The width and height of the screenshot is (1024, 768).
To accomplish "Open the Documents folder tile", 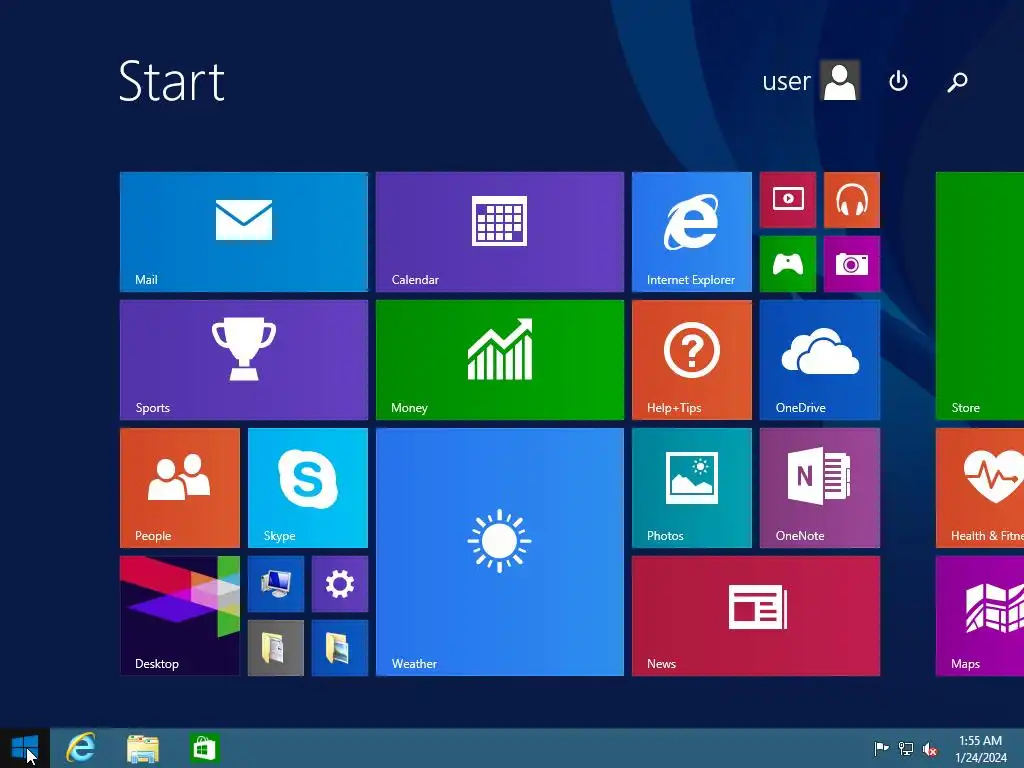I will point(276,648).
